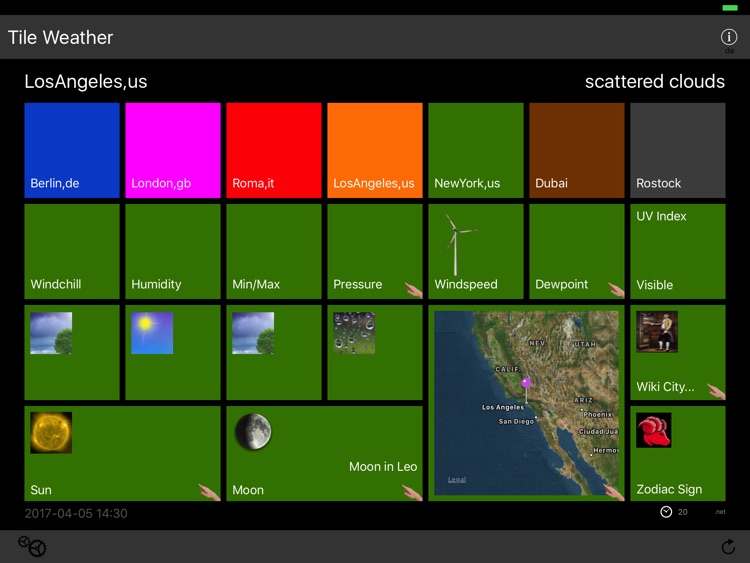
Task: Click the pointing hand on the Moon tile
Action: [x=412, y=492]
